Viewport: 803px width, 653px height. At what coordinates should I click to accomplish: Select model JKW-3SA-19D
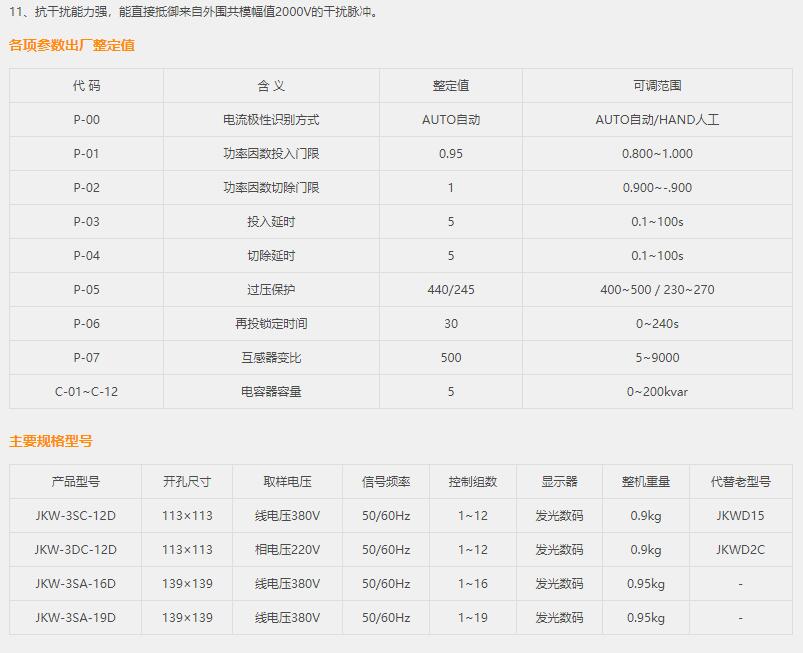(x=75, y=618)
